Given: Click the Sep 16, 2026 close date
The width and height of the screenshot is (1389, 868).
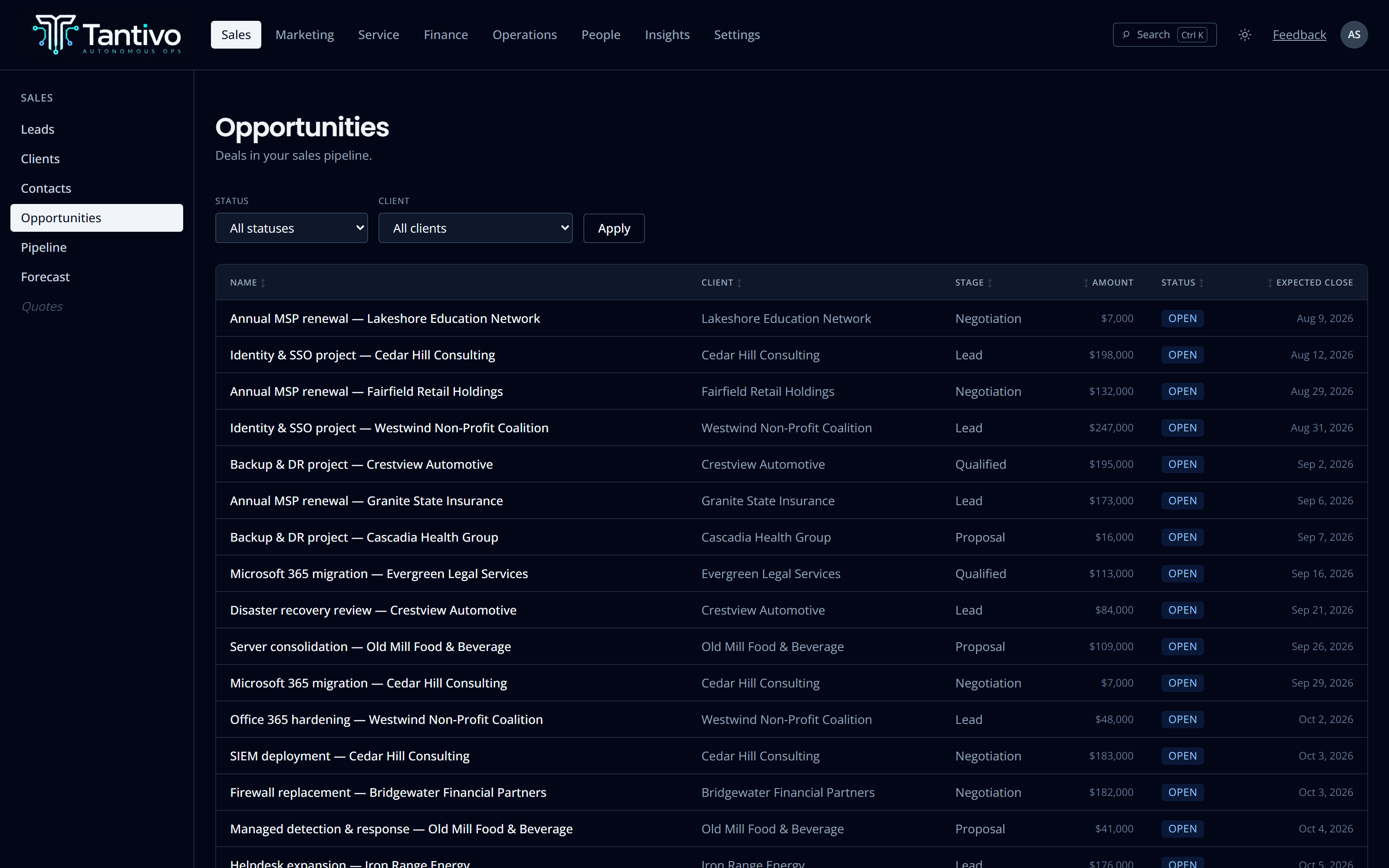Looking at the screenshot, I should pos(1322,574).
